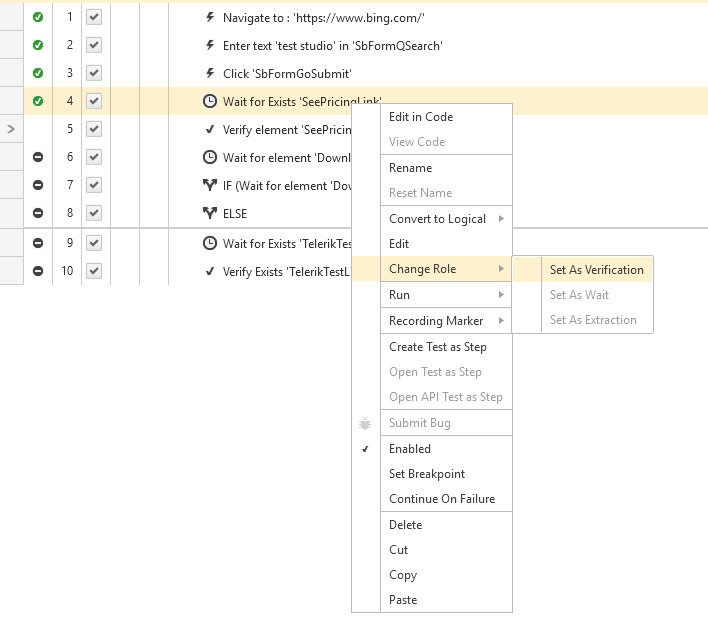708x640 pixels.
Task: Open the Run submenu arrow
Action: pos(500,295)
